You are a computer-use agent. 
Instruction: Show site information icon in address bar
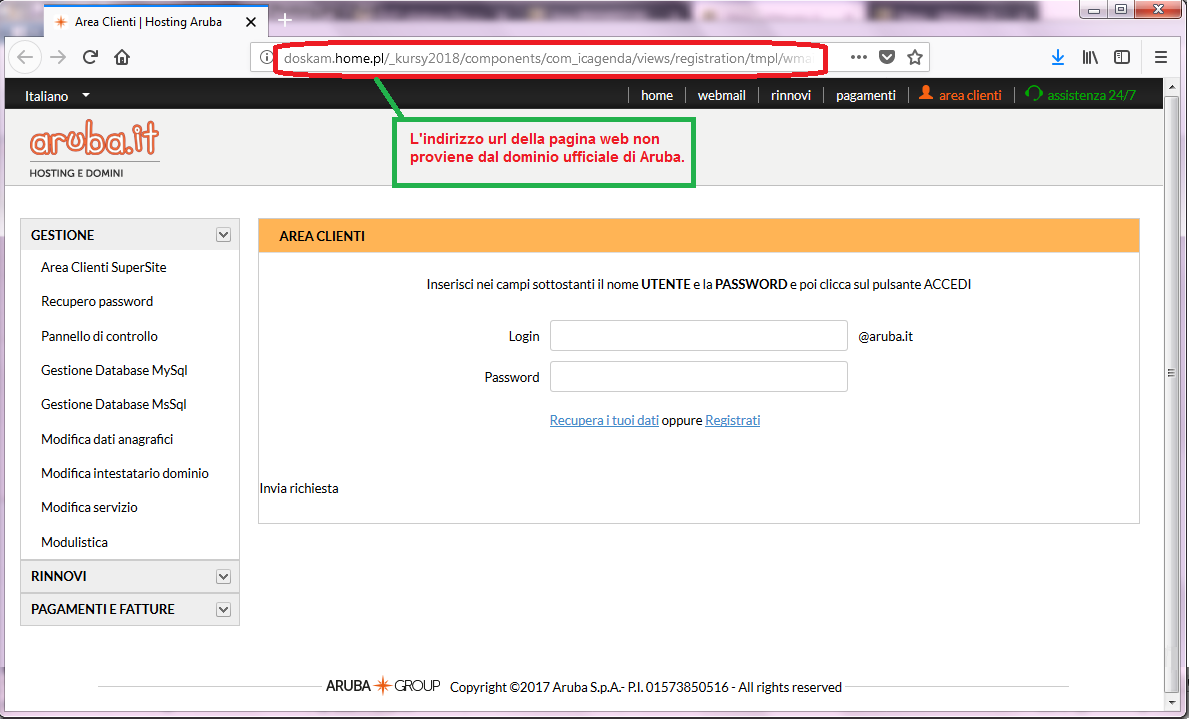(265, 58)
